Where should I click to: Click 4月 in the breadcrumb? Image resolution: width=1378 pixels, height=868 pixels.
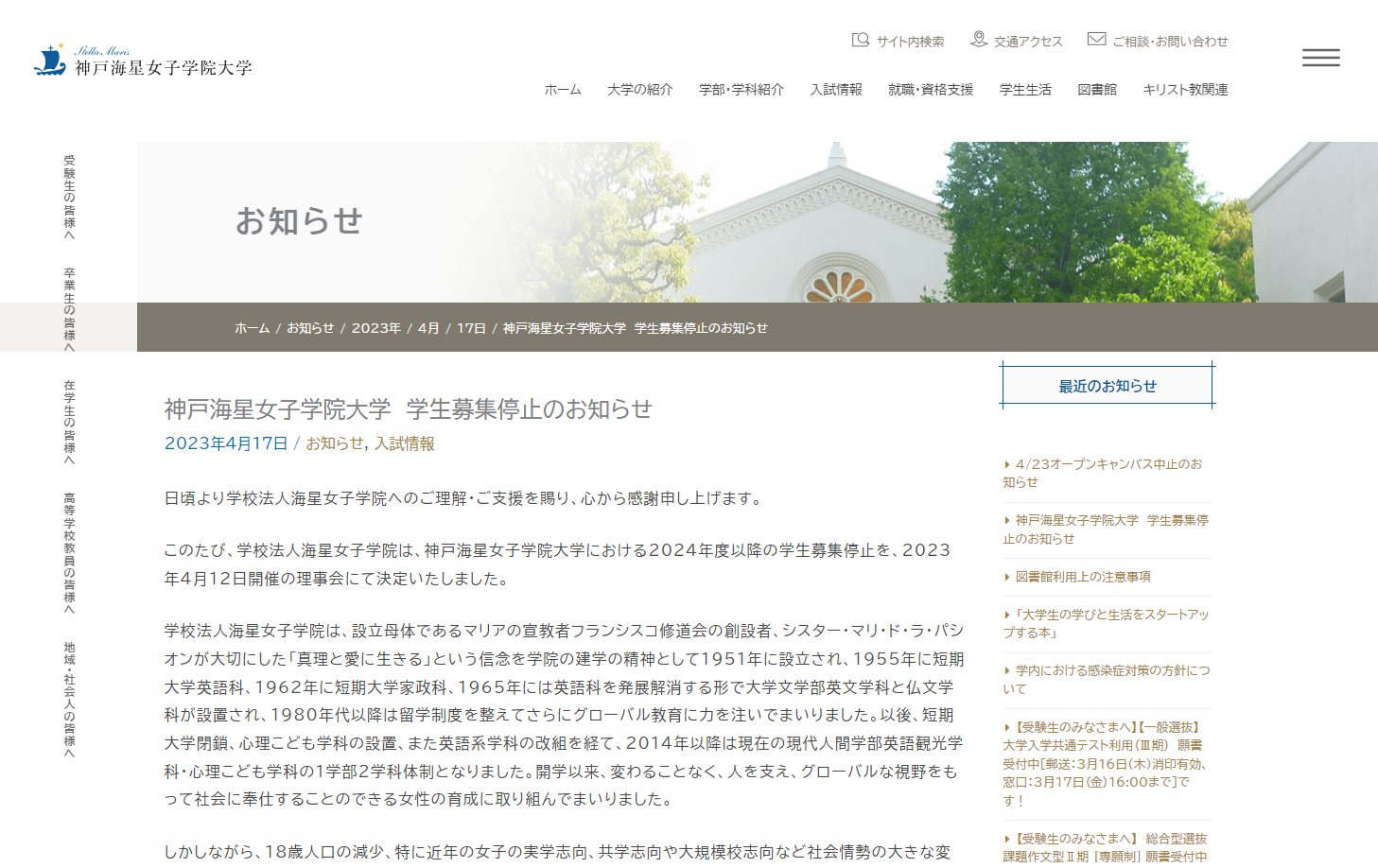point(429,328)
